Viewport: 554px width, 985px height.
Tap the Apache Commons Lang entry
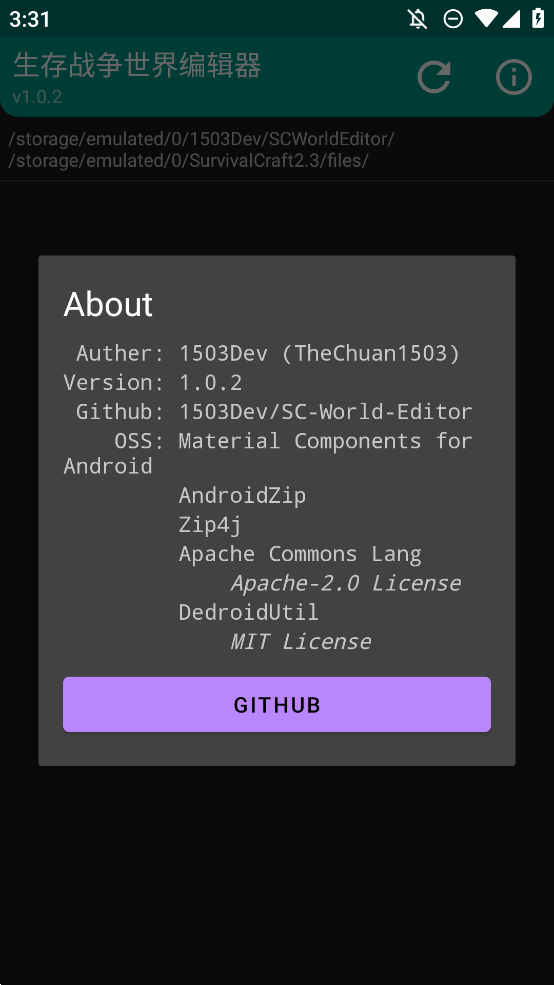300,554
